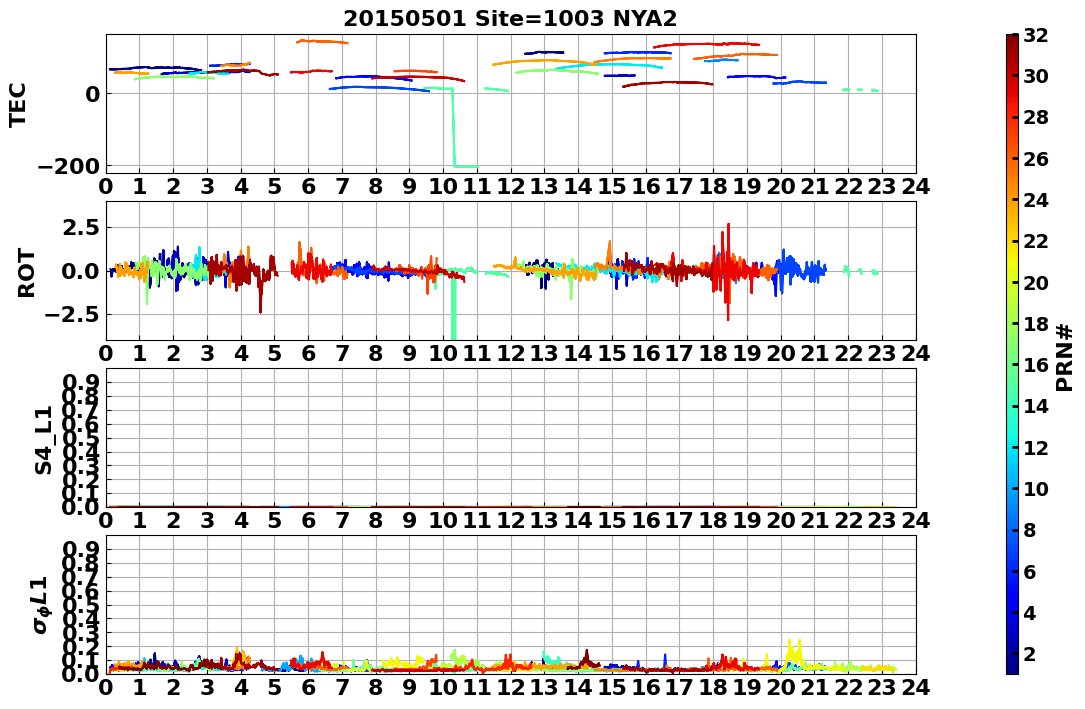Viewport: 1085px width, 709px height.
Task: Click the dark red top of the colorbar
Action: [x=1012, y=42]
